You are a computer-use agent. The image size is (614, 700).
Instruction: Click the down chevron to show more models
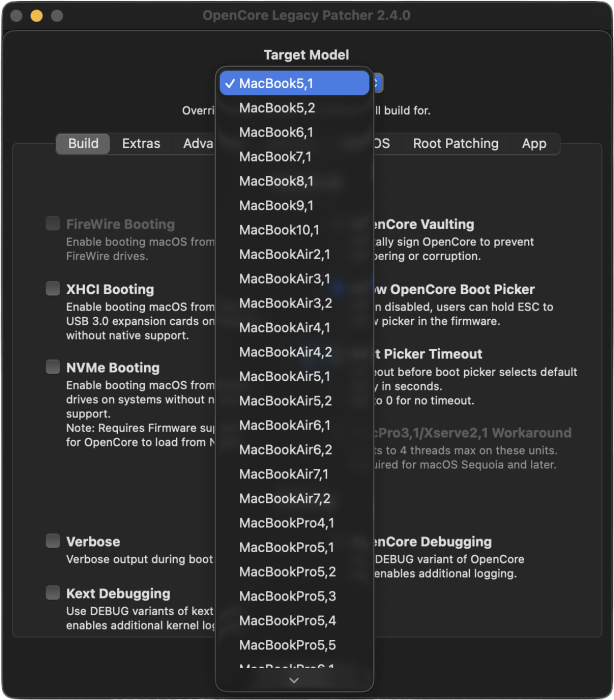[x=294, y=680]
